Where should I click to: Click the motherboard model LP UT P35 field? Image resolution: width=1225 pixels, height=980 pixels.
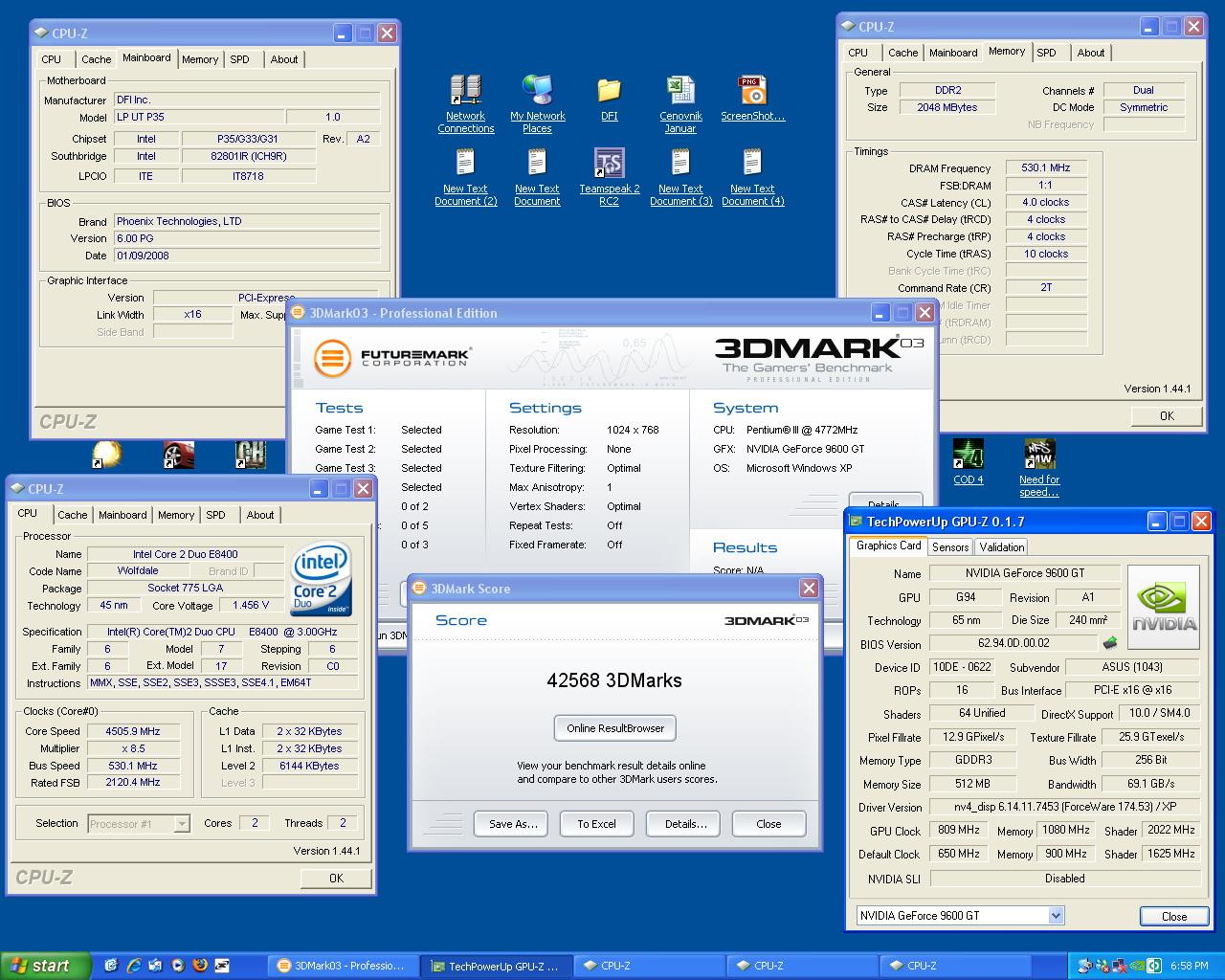[198, 118]
